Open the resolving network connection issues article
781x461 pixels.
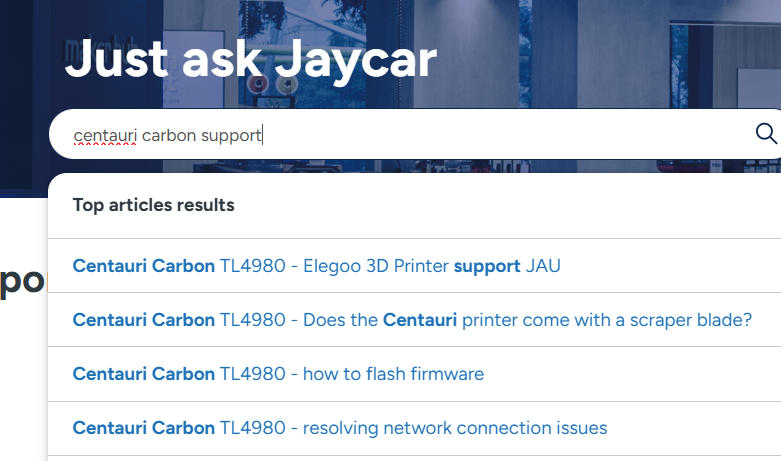[x=340, y=428]
